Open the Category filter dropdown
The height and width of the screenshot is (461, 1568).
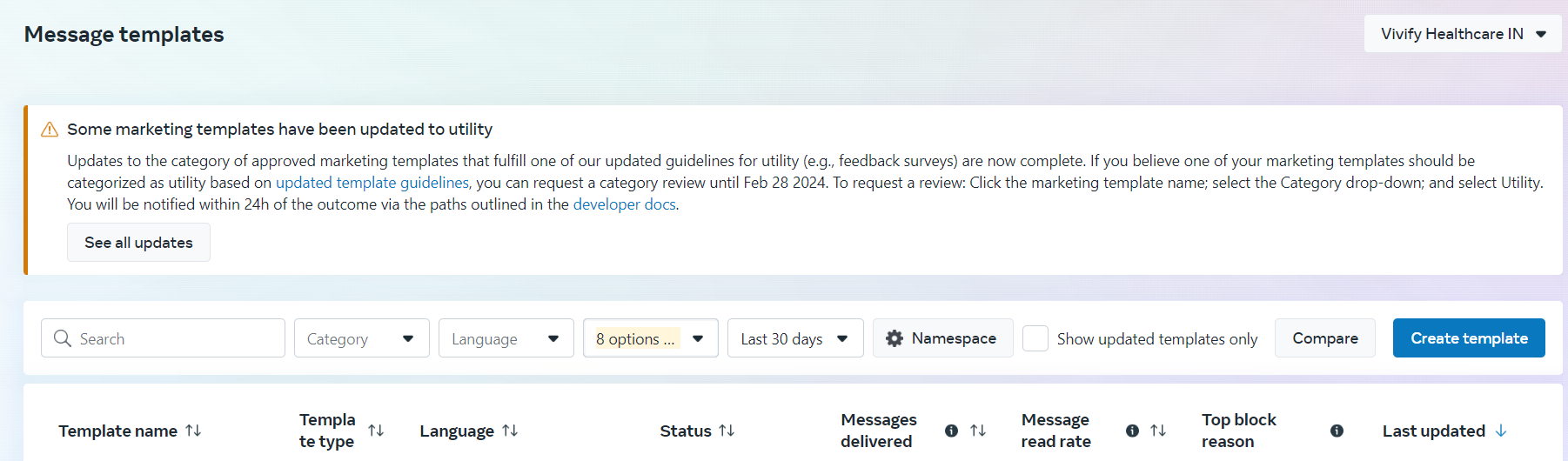pyautogui.click(x=361, y=338)
